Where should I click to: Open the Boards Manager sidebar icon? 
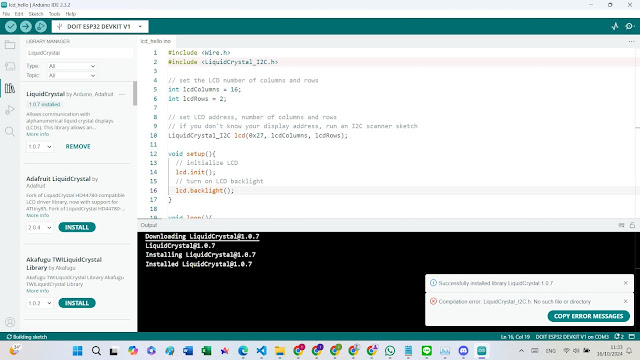tap(10, 67)
